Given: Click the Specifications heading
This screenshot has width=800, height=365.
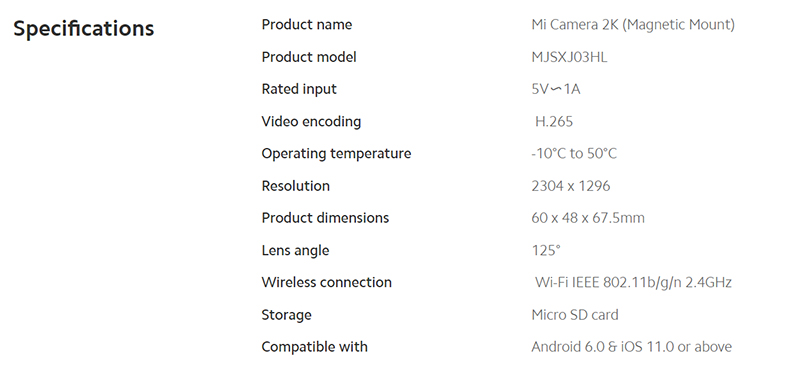Looking at the screenshot, I should coord(84,29).
